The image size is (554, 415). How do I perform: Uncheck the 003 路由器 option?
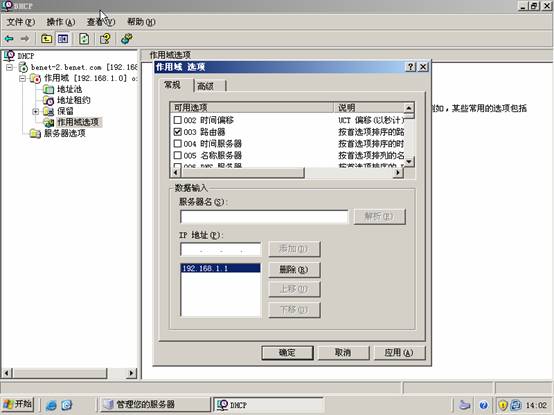pyautogui.click(x=177, y=132)
